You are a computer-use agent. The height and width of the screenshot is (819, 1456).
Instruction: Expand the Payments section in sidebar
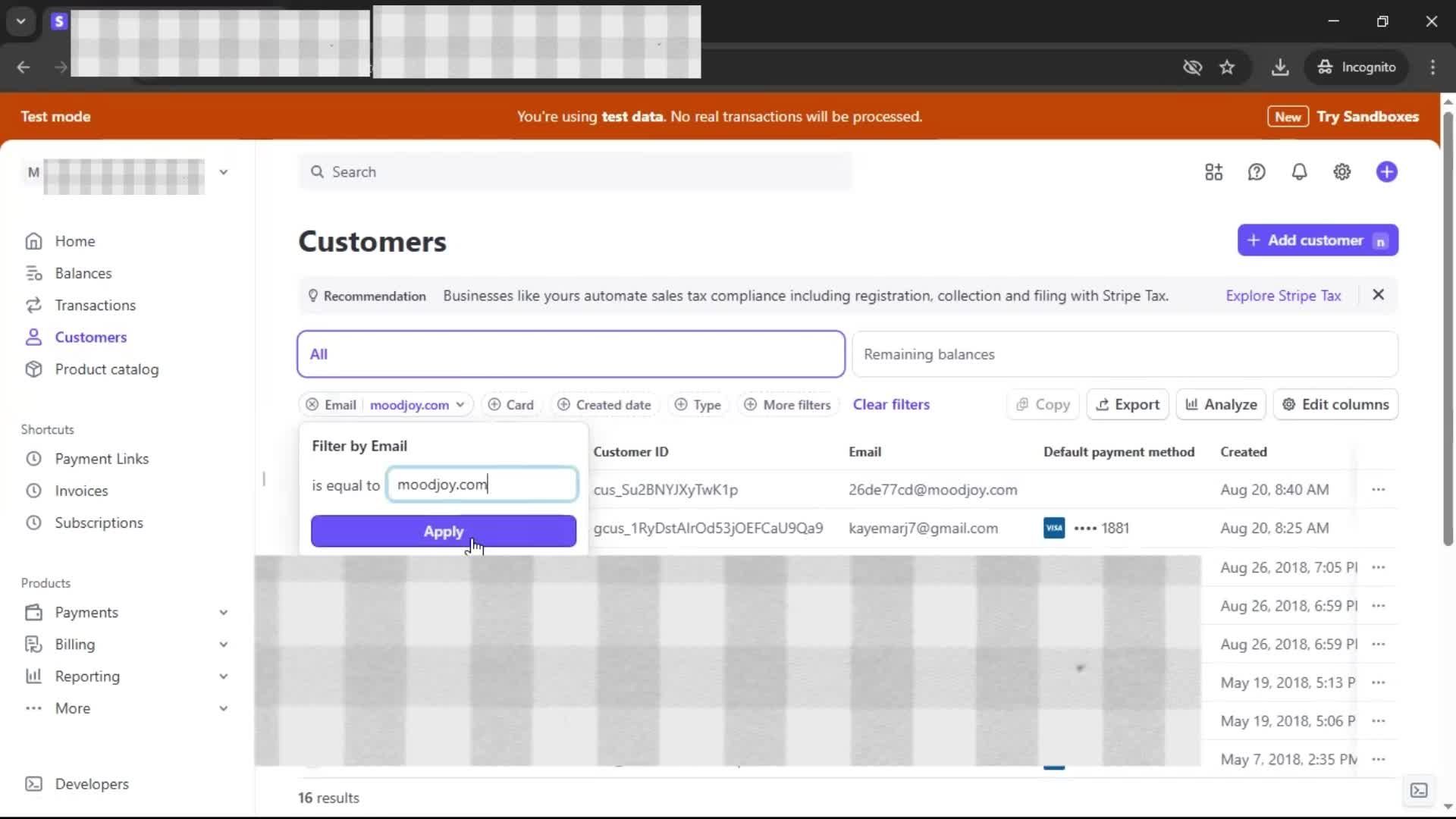pos(223,613)
